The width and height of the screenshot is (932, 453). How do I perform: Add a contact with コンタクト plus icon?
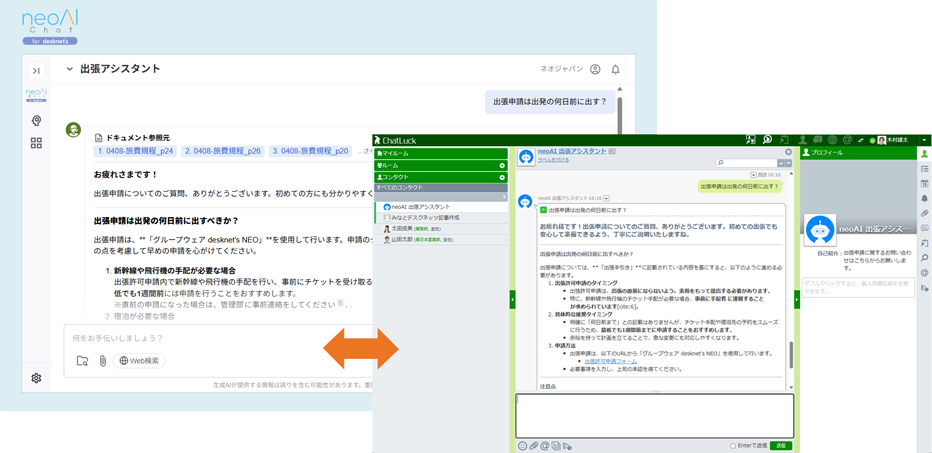pos(502,177)
